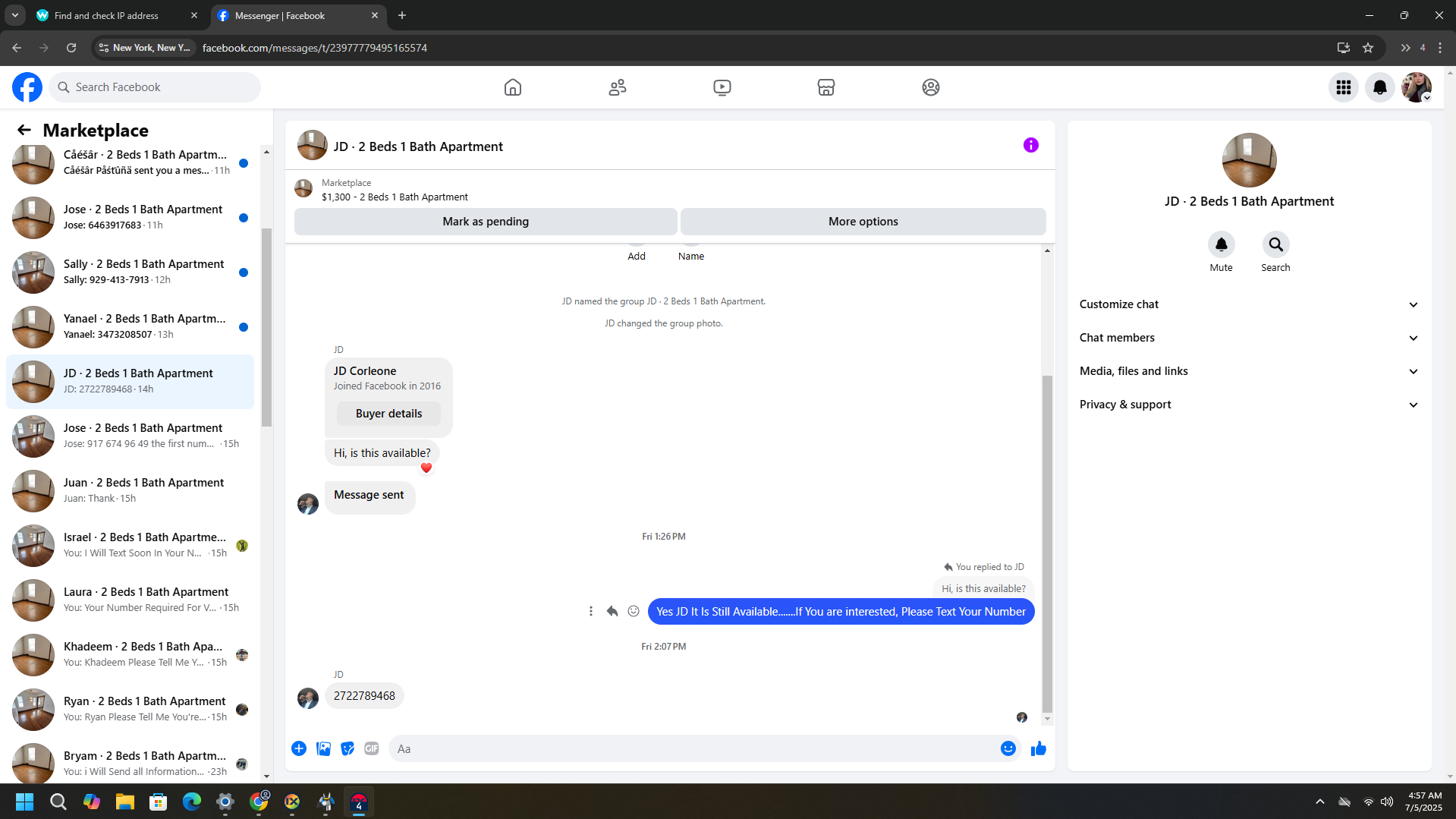Toggle the conversation information icon
1456x819 pixels.
(1030, 145)
